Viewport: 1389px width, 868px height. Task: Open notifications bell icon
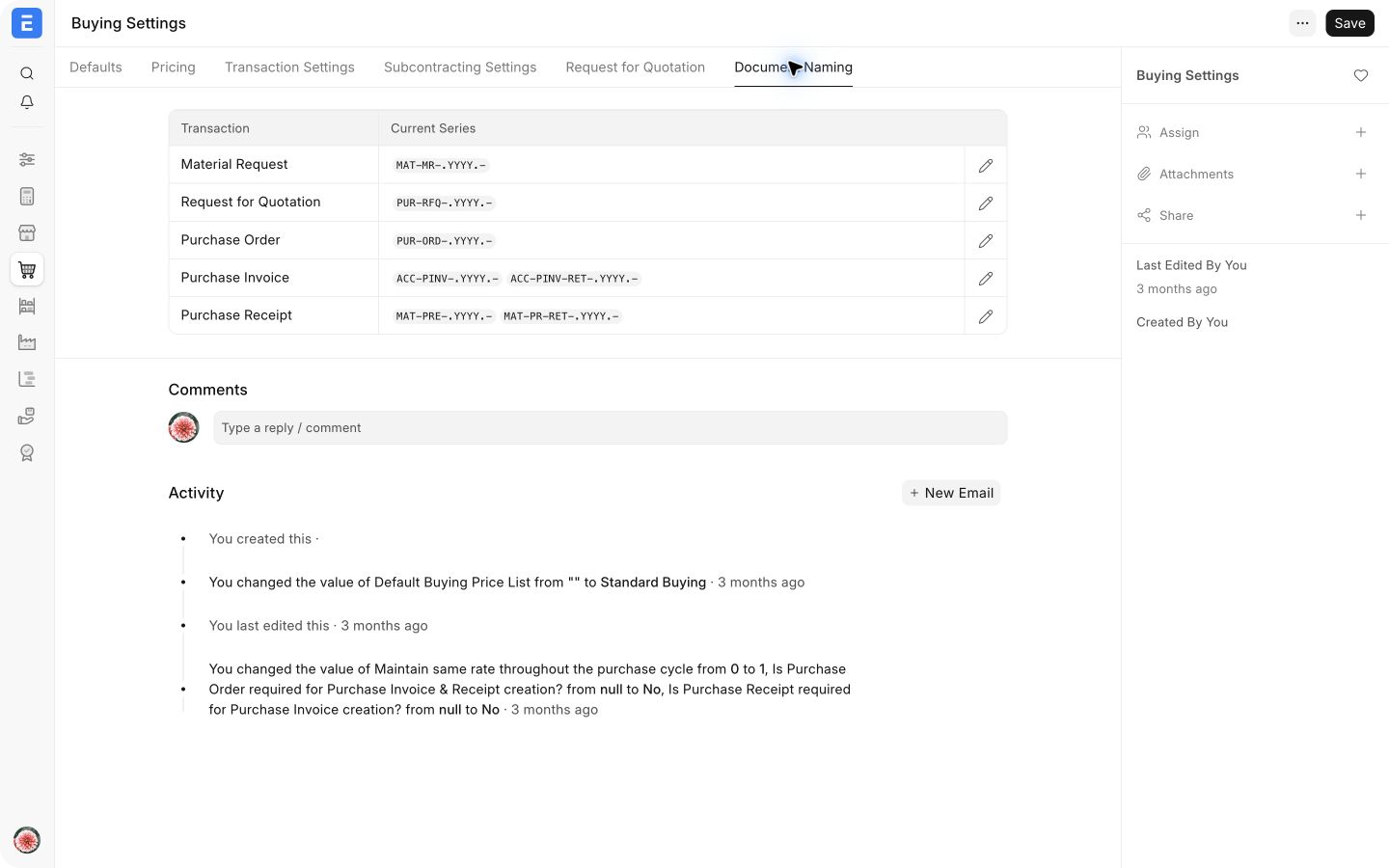[x=27, y=102]
